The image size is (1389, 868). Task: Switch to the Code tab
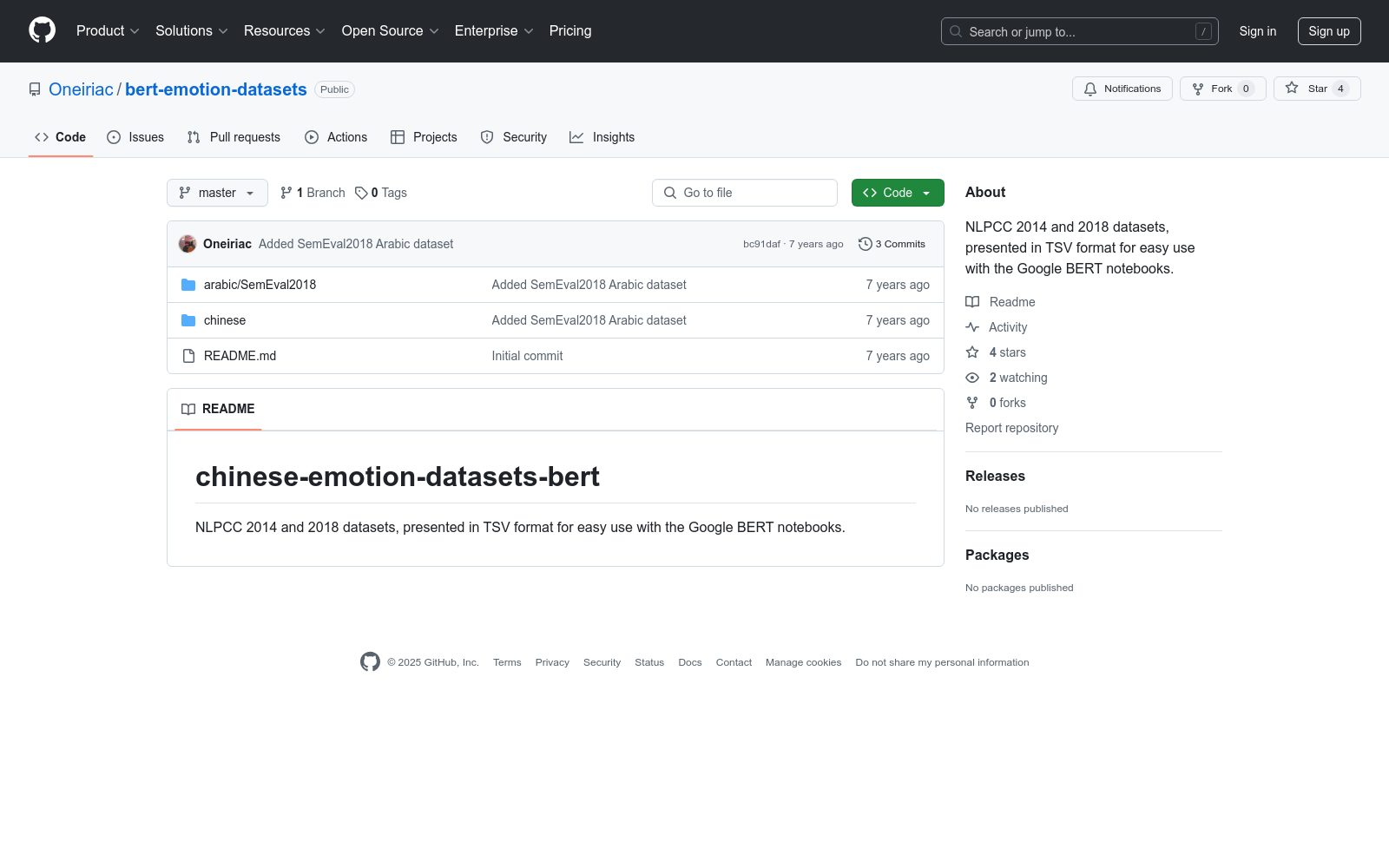pyautogui.click(x=60, y=137)
